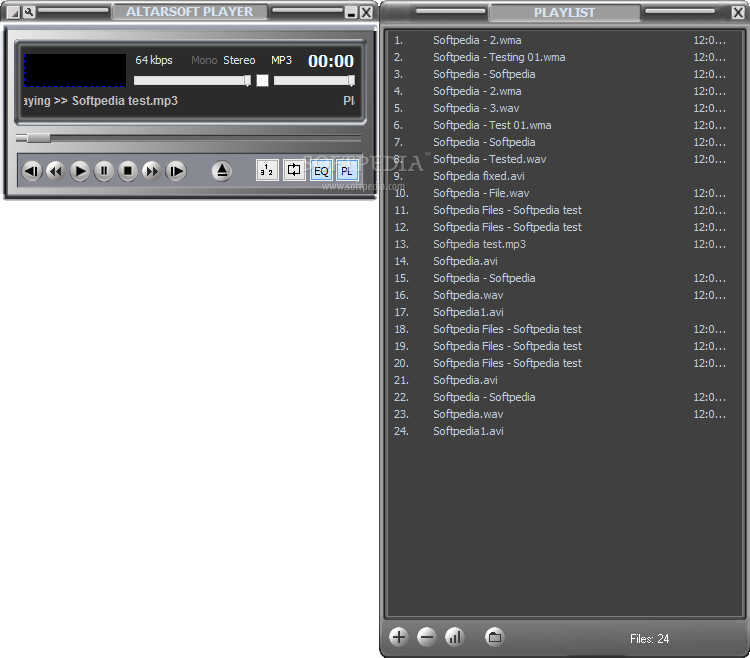750x658 pixels.
Task: Open the settings wrench icon in title bar
Action: (x=29, y=12)
